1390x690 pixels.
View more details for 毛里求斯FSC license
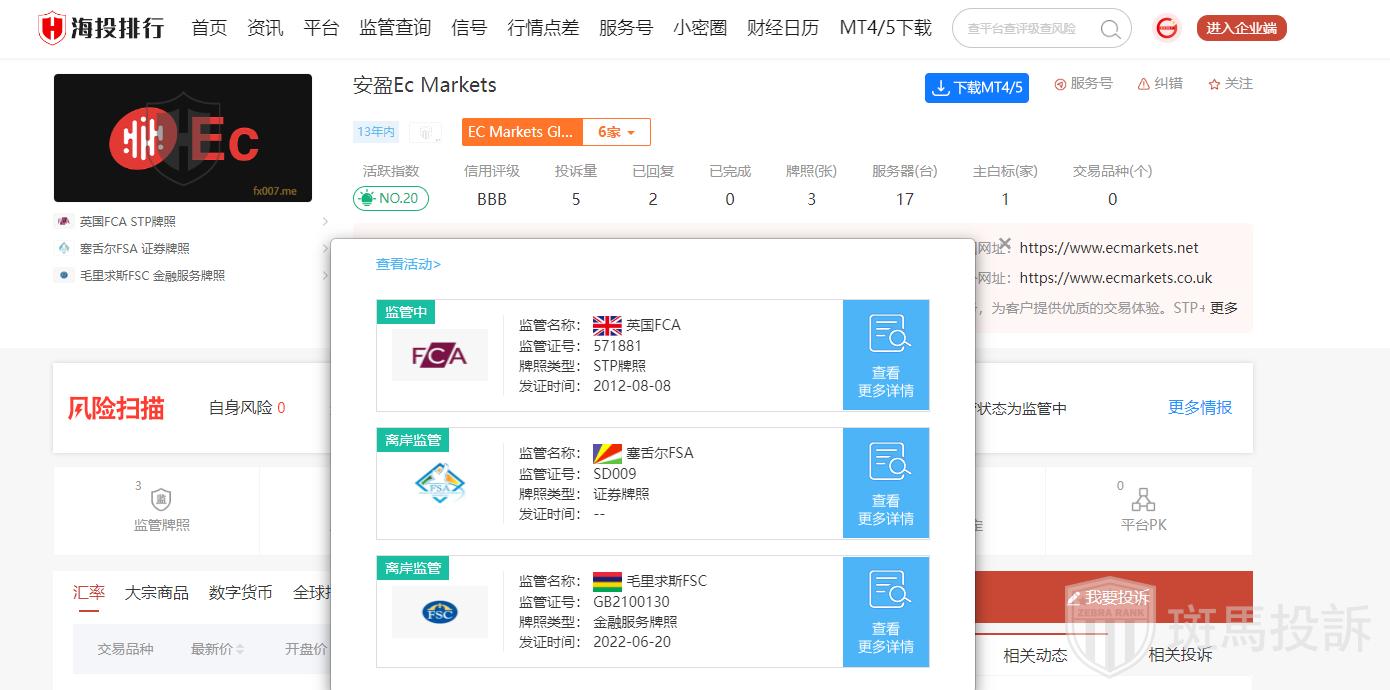tap(885, 611)
